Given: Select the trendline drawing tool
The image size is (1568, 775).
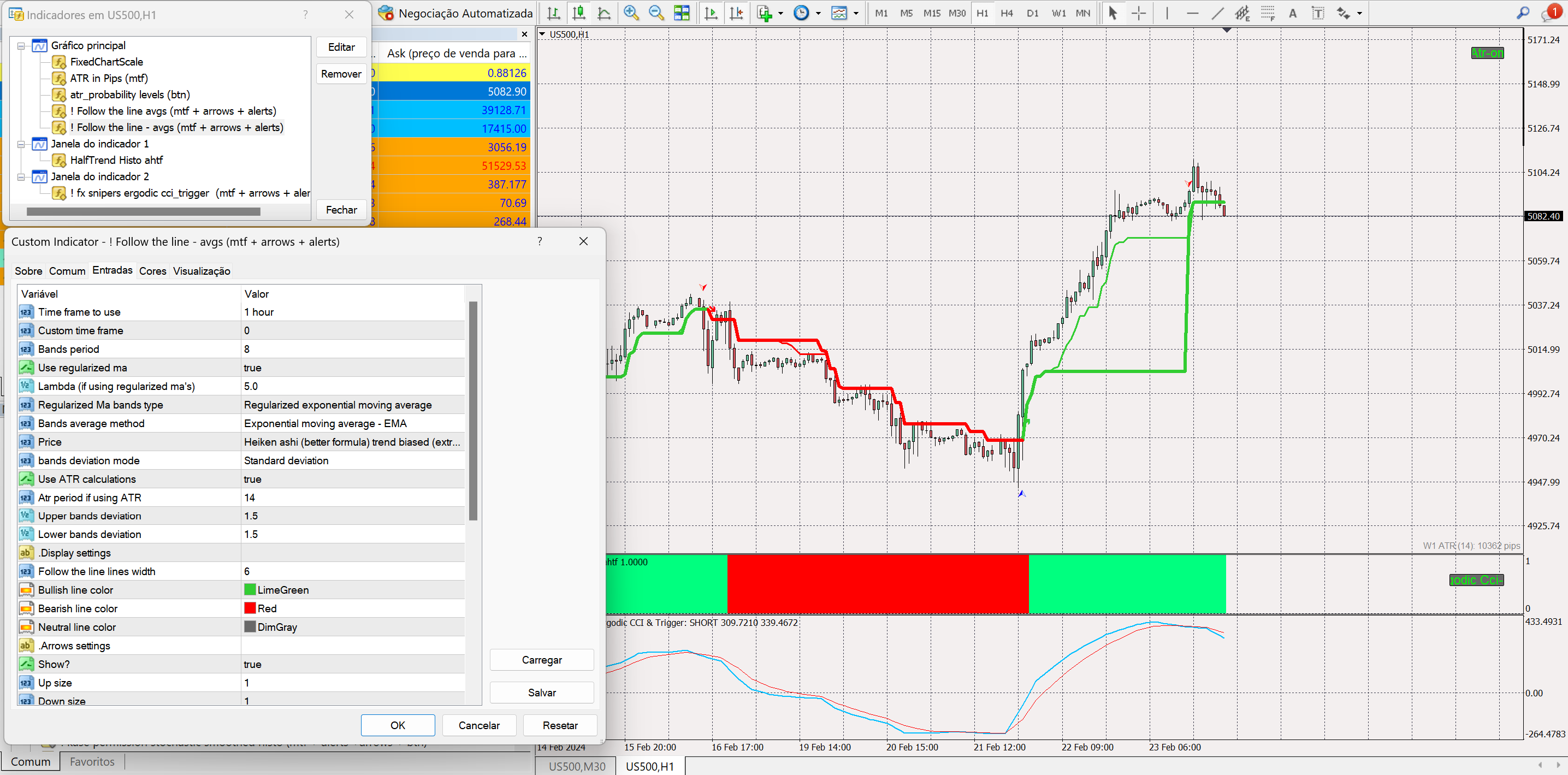Looking at the screenshot, I should (1217, 13).
